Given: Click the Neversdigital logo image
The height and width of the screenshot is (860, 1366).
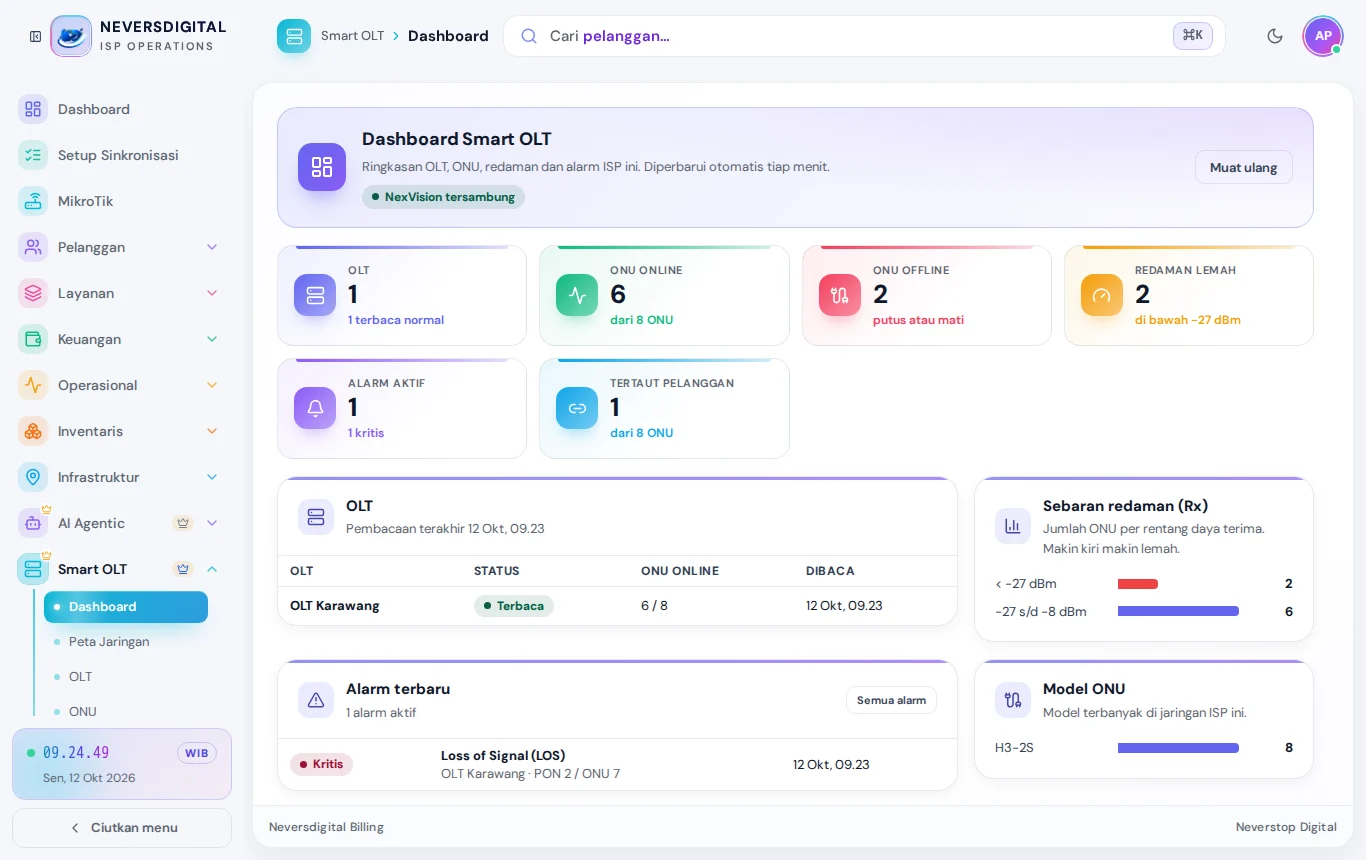Looking at the screenshot, I should click(71, 36).
